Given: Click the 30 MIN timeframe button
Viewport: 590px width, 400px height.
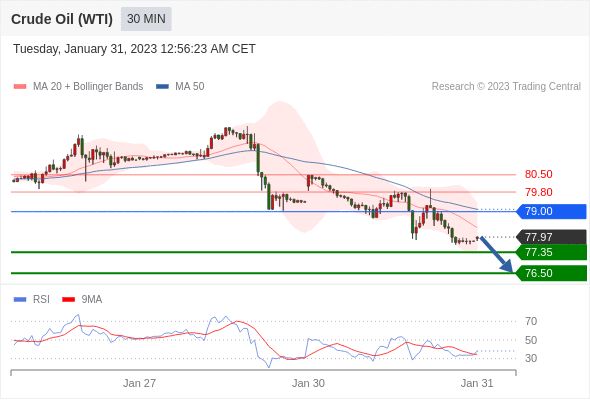Looking at the screenshot, I should (x=146, y=19).
